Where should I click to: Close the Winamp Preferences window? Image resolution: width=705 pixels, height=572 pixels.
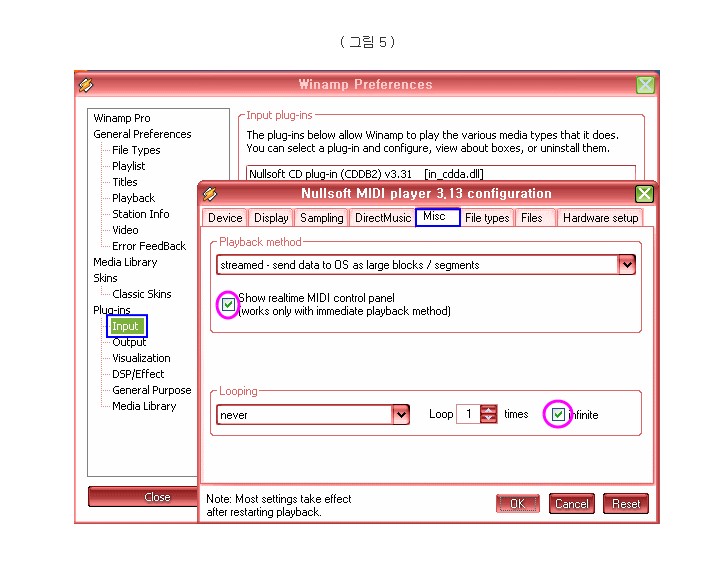click(x=645, y=85)
